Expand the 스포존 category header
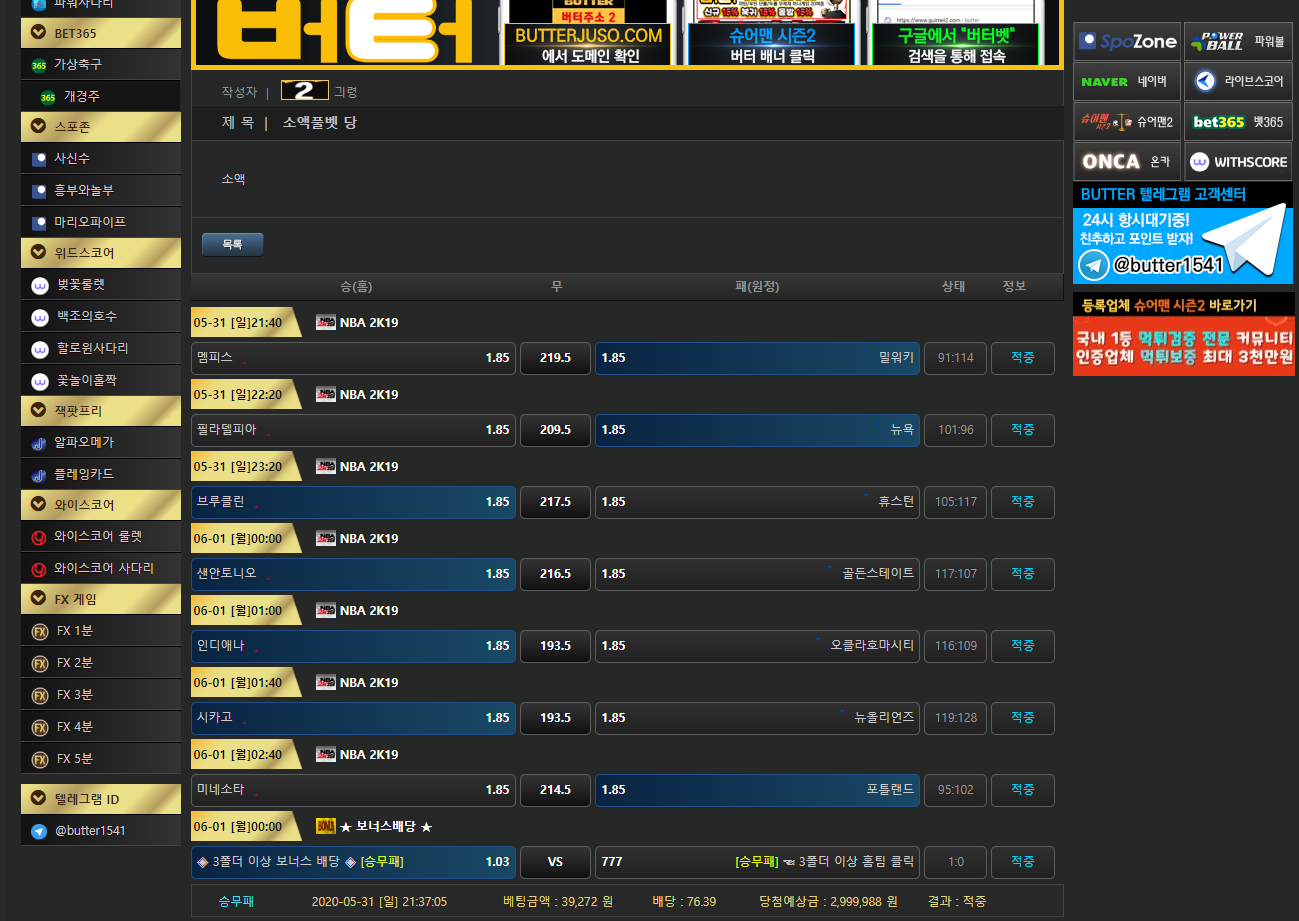1299x921 pixels. 39,127
